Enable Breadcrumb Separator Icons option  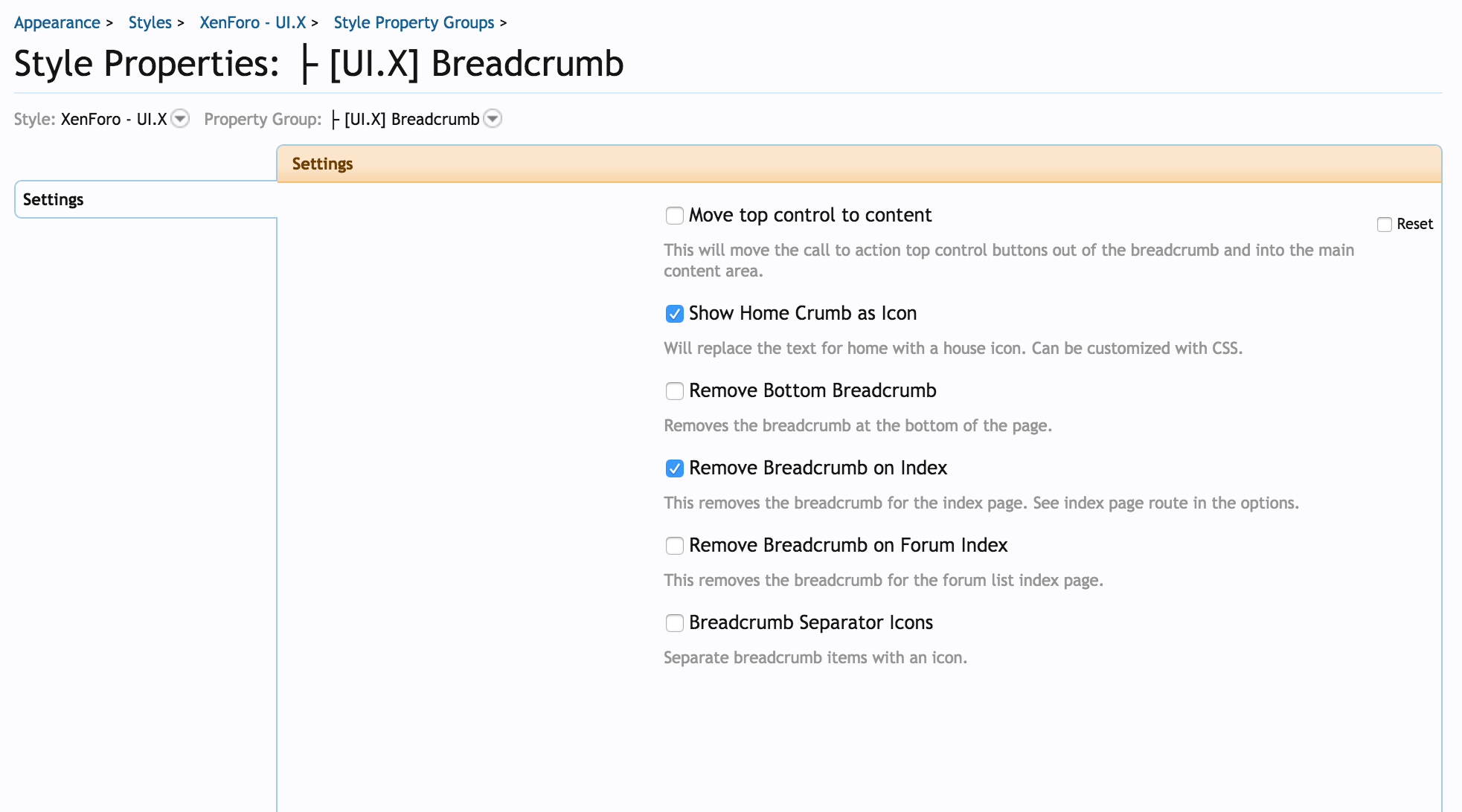[675, 623]
